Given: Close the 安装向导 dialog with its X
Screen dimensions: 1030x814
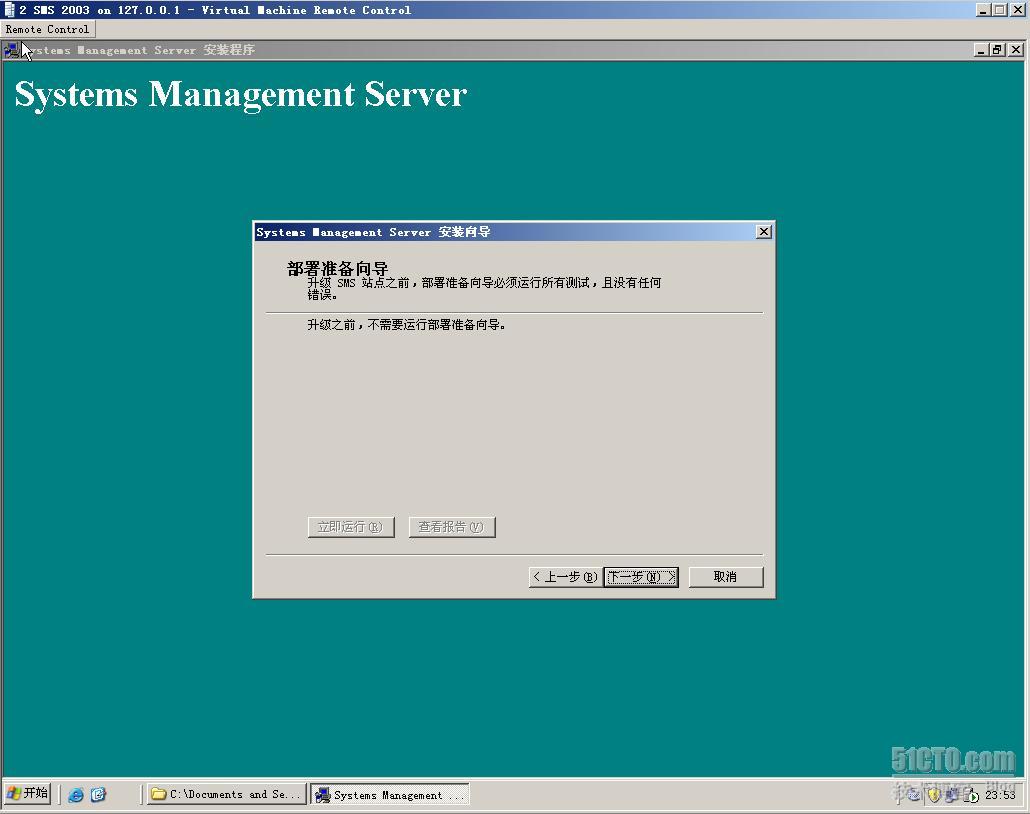Looking at the screenshot, I should [763, 232].
